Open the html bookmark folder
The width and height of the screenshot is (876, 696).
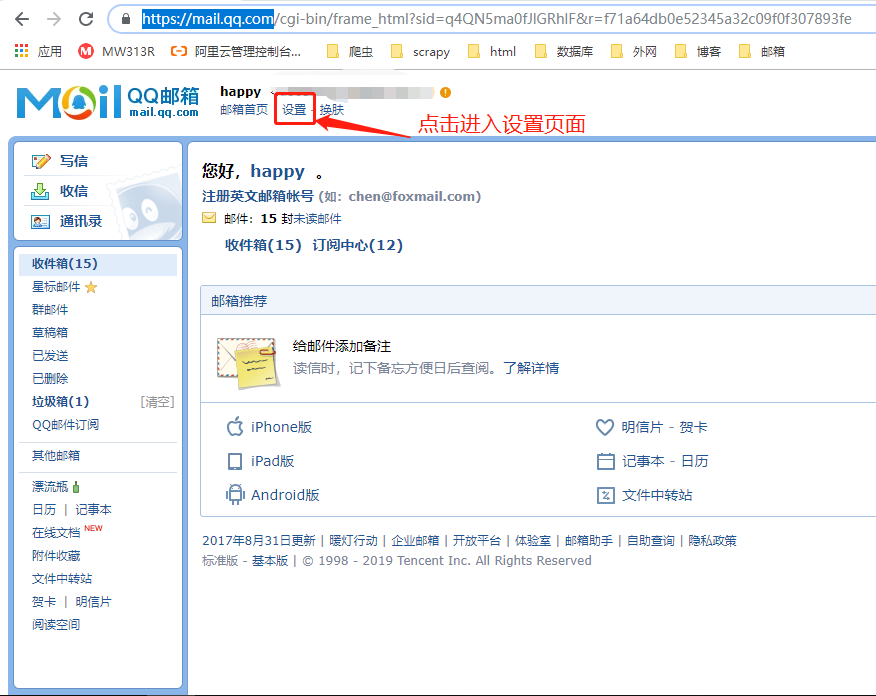point(492,51)
